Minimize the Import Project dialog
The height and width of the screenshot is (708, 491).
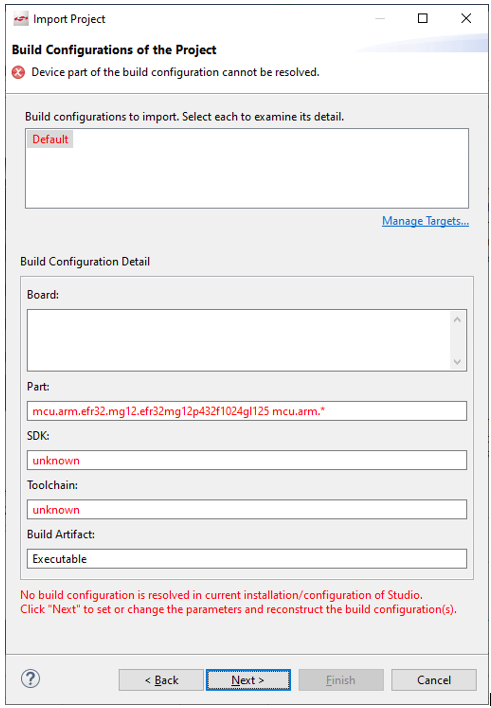pyautogui.click(x=380, y=18)
